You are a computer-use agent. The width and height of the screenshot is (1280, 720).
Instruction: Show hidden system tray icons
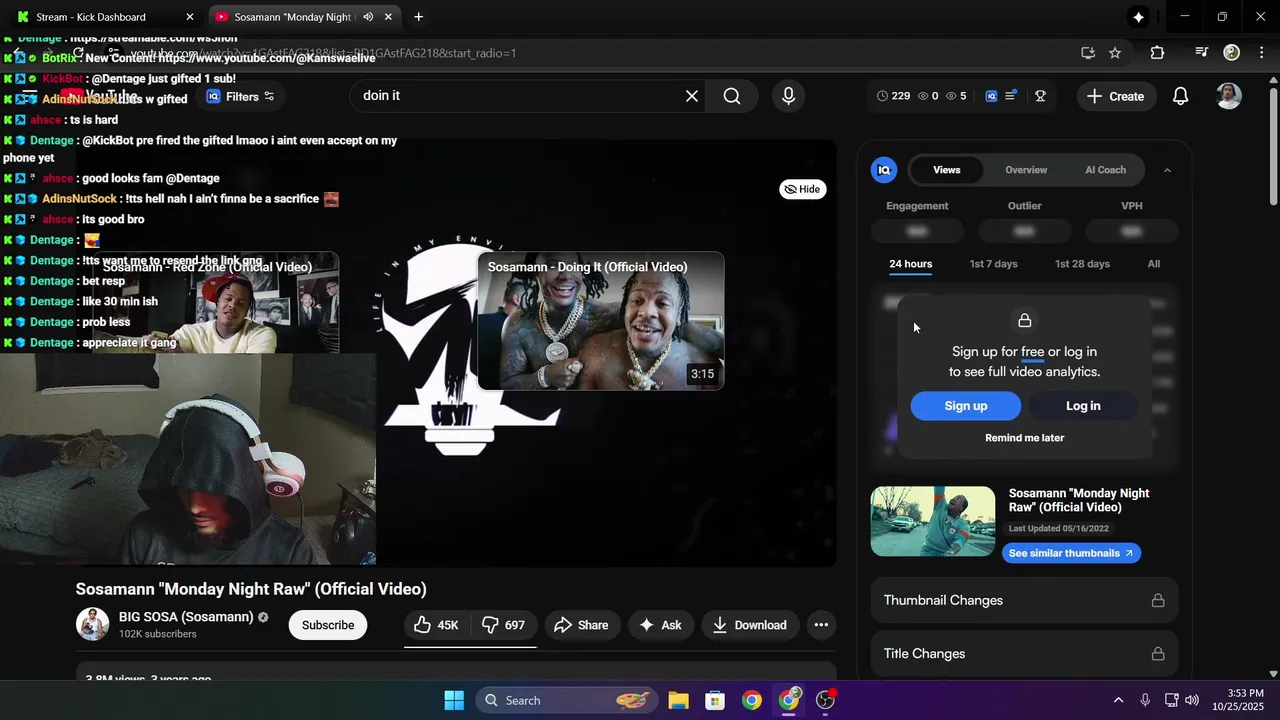1118,700
